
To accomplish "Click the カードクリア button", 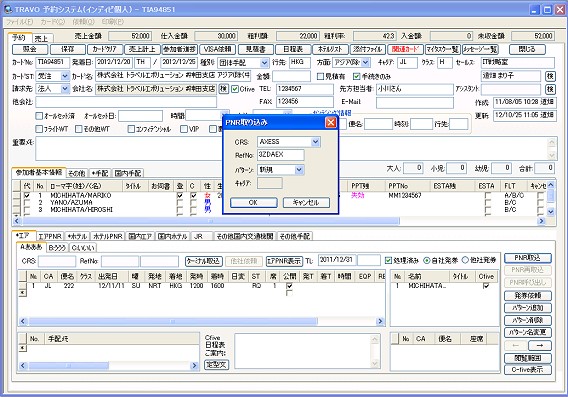I will 104,49.
